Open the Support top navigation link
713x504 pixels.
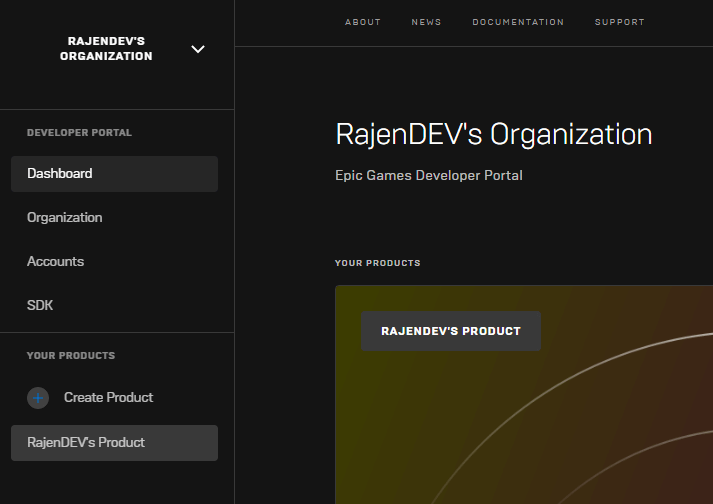click(619, 22)
